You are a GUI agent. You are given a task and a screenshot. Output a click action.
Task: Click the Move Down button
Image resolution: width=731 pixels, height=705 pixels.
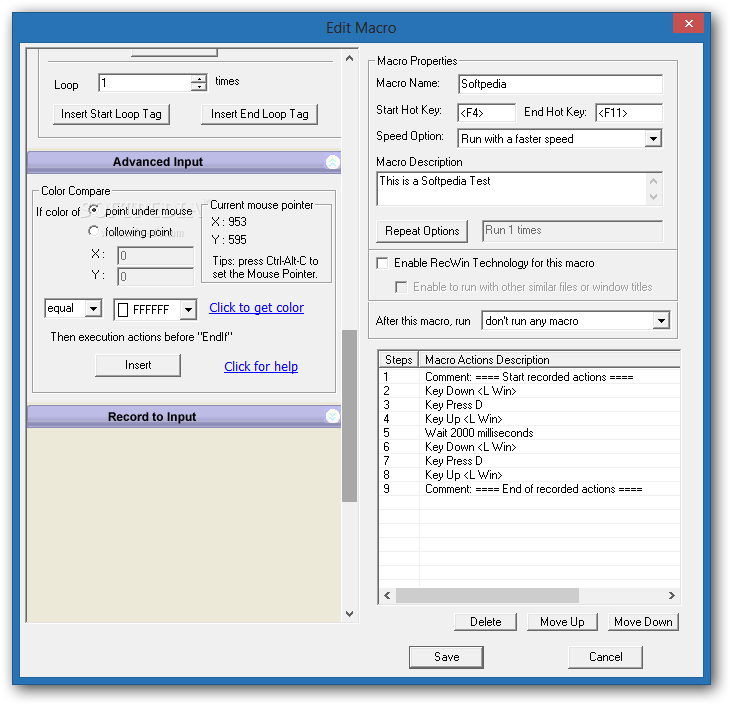643,622
